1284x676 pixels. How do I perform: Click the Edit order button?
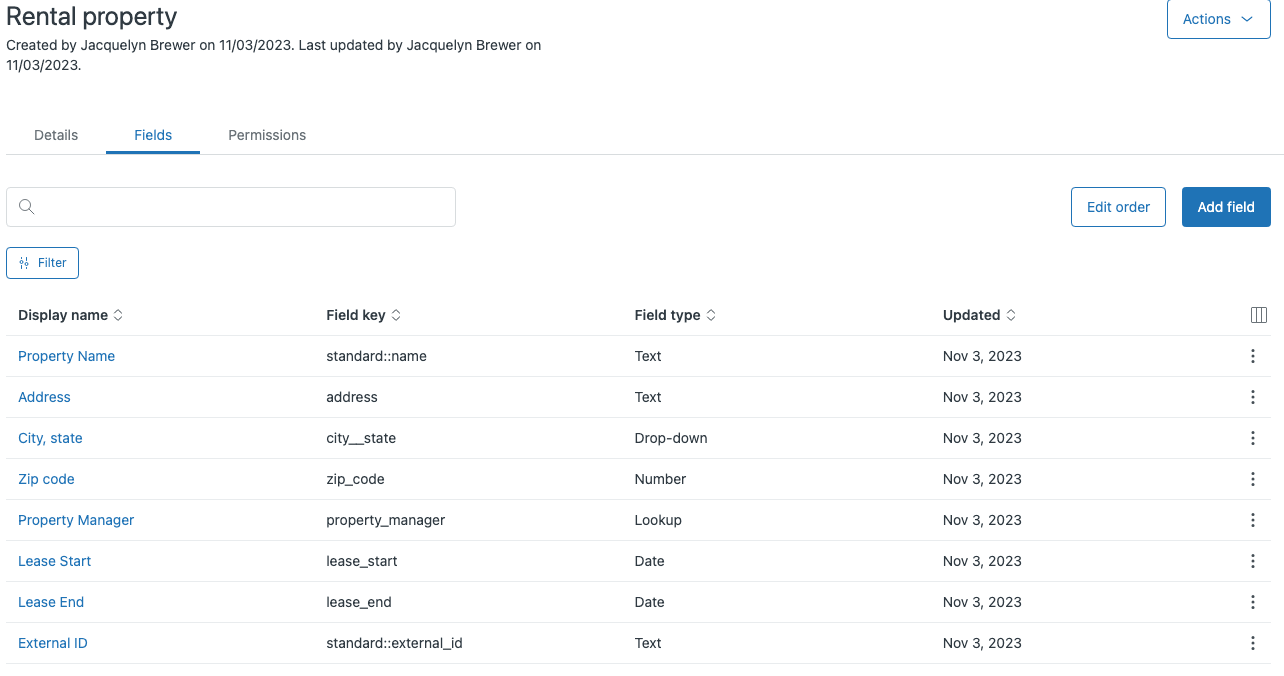[1118, 206]
